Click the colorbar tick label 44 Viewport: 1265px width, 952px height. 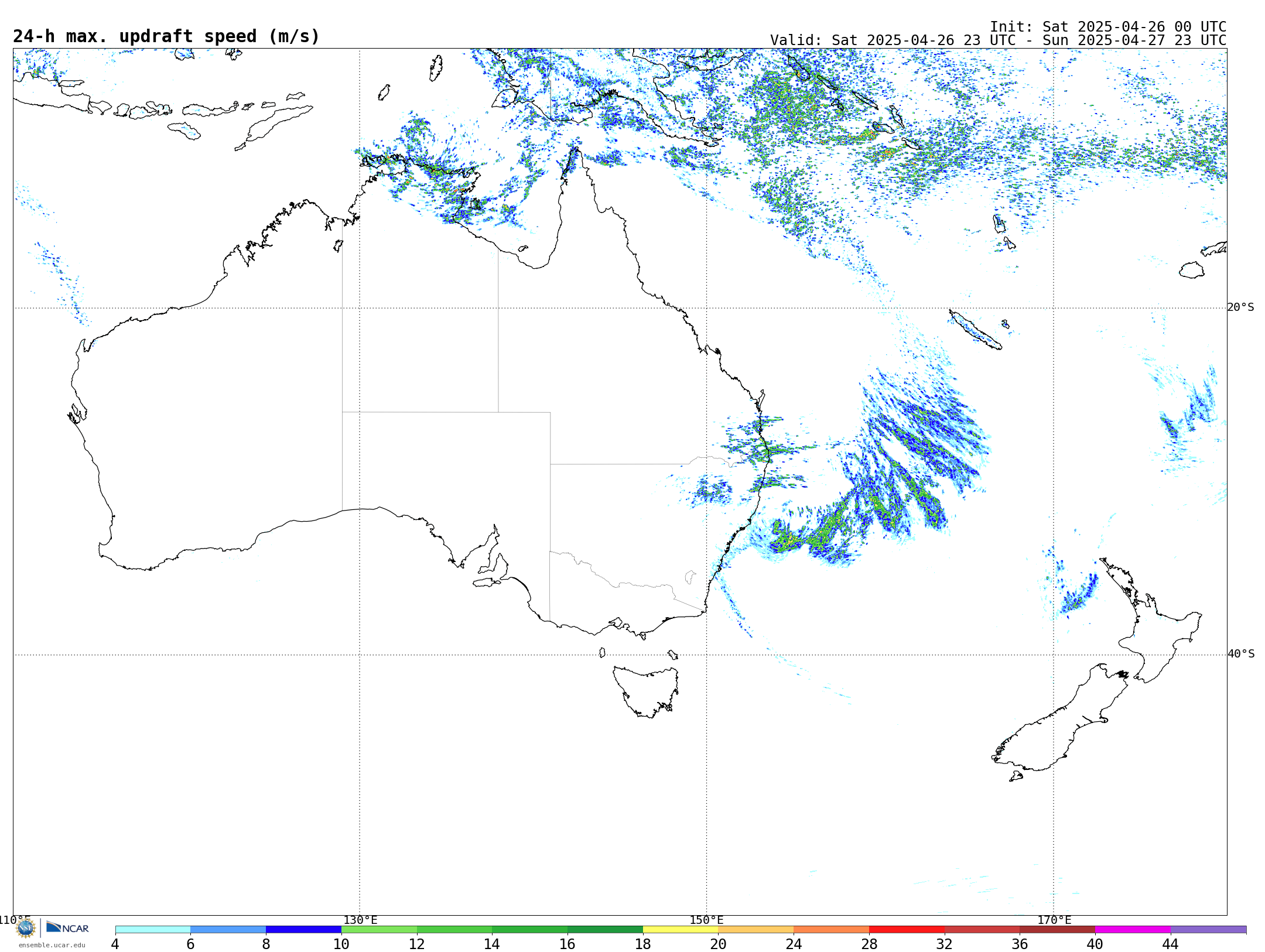[1171, 944]
